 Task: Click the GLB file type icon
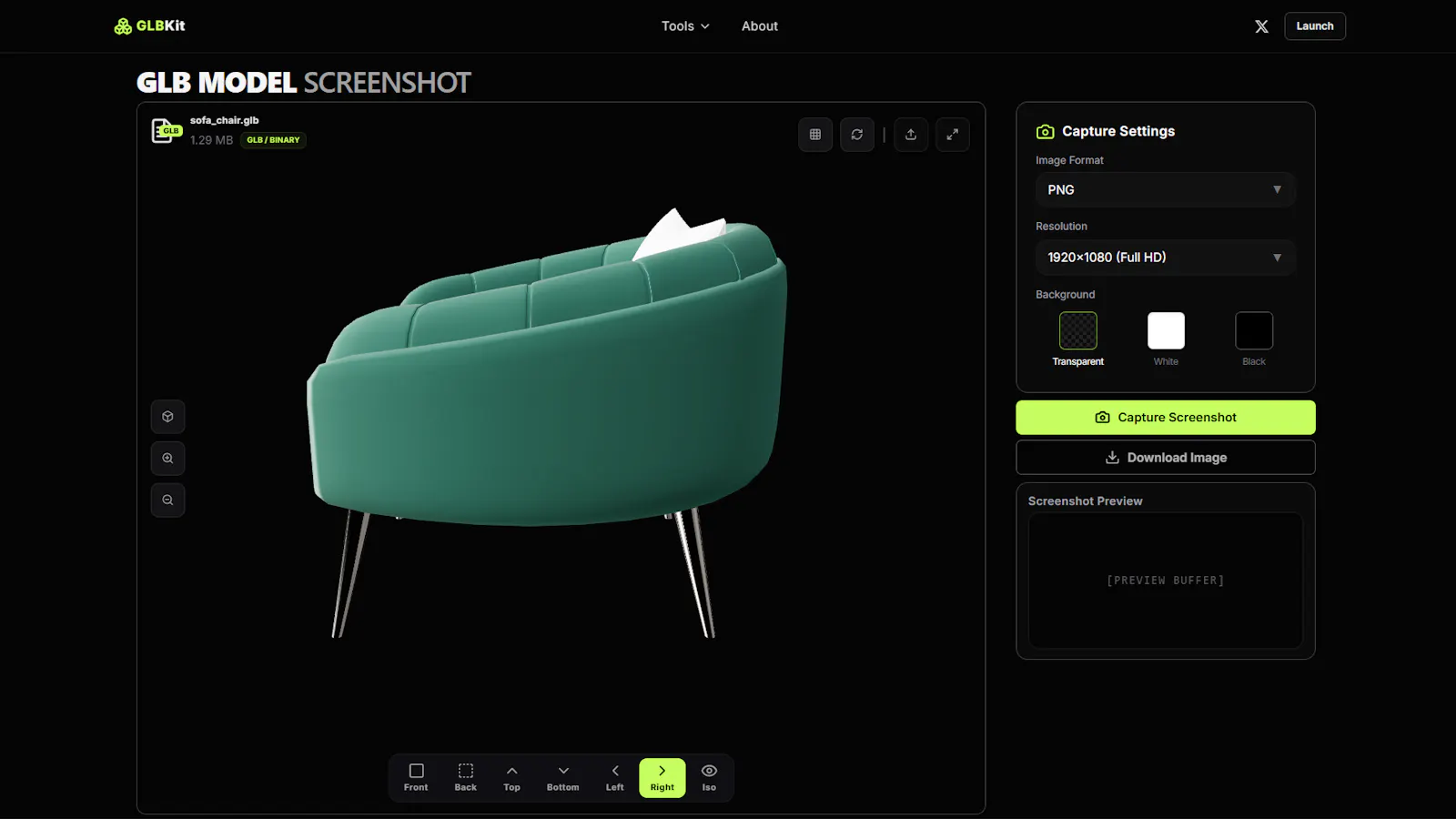click(167, 131)
